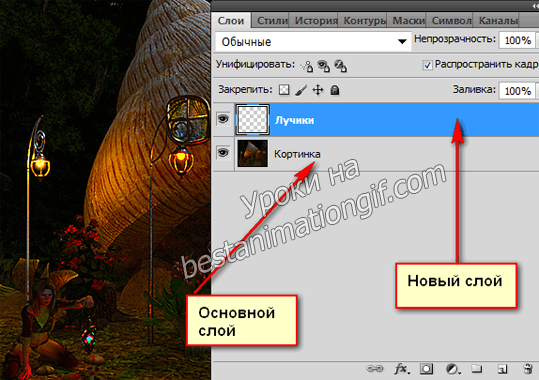Hide the Лучики layer
This screenshot has height=380, width=539.
[223, 119]
